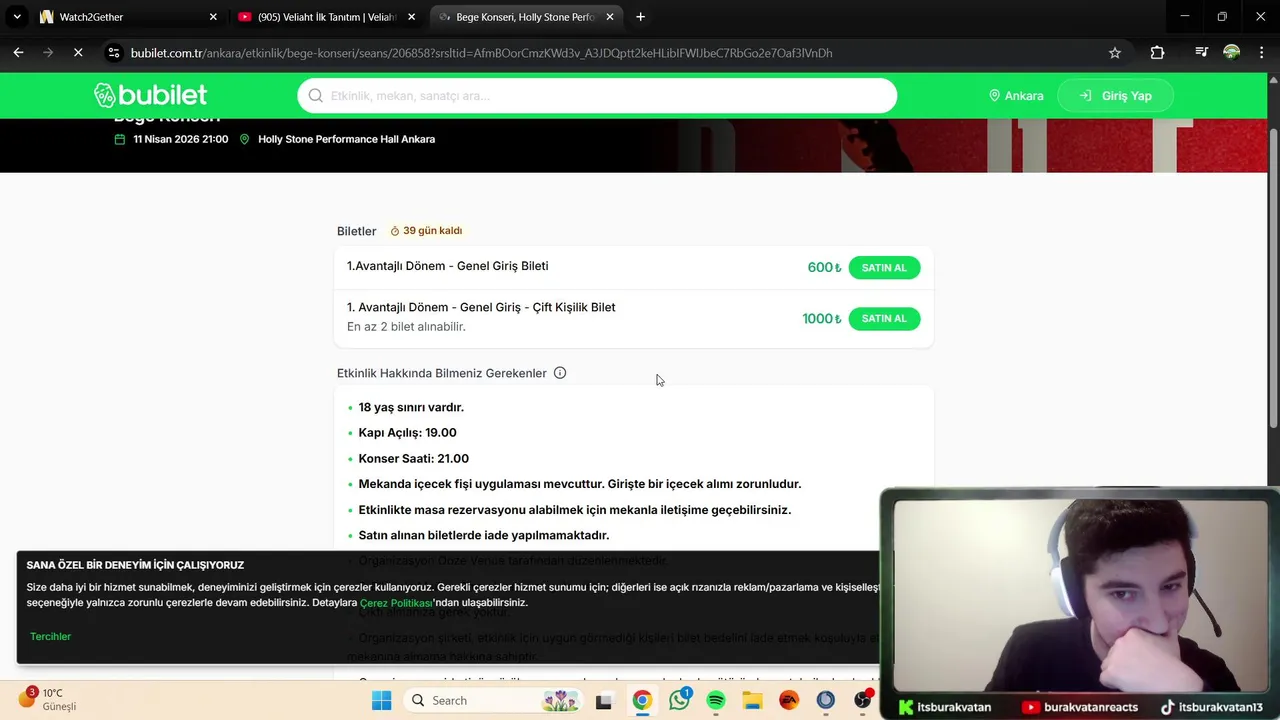Open the EA app from the taskbar
Image resolution: width=1280 pixels, height=720 pixels.
[x=789, y=701]
